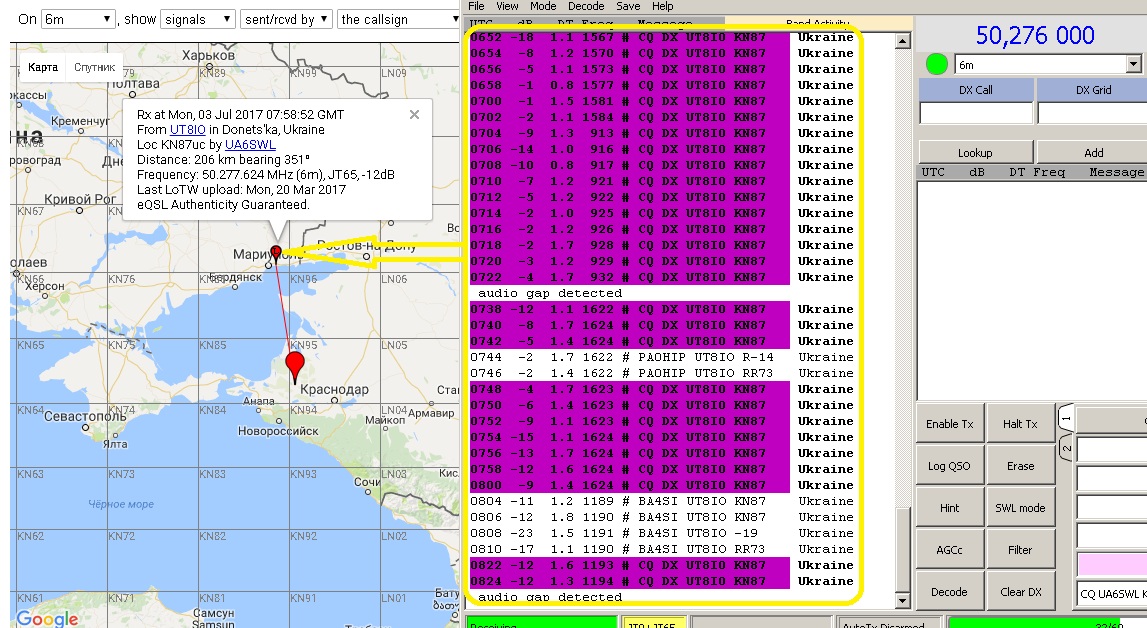Viewport: 1147px width, 628px height.
Task: Select decode row 0822 CQ DX UT8IO
Action: (x=662, y=566)
